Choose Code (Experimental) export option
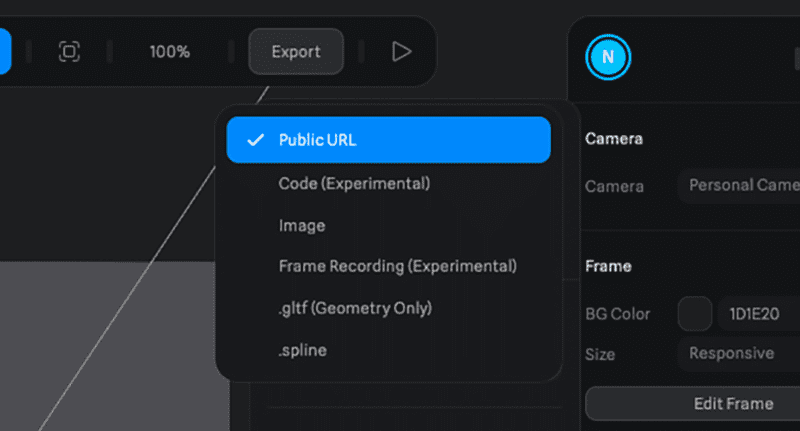The width and height of the screenshot is (800, 431). coord(354,184)
